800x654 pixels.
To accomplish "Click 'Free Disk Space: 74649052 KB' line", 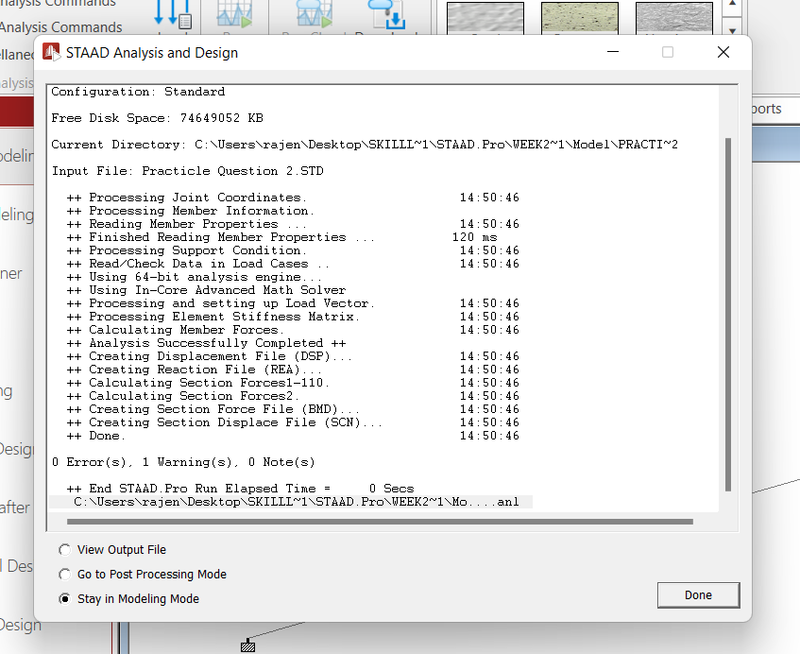I will tap(157, 118).
